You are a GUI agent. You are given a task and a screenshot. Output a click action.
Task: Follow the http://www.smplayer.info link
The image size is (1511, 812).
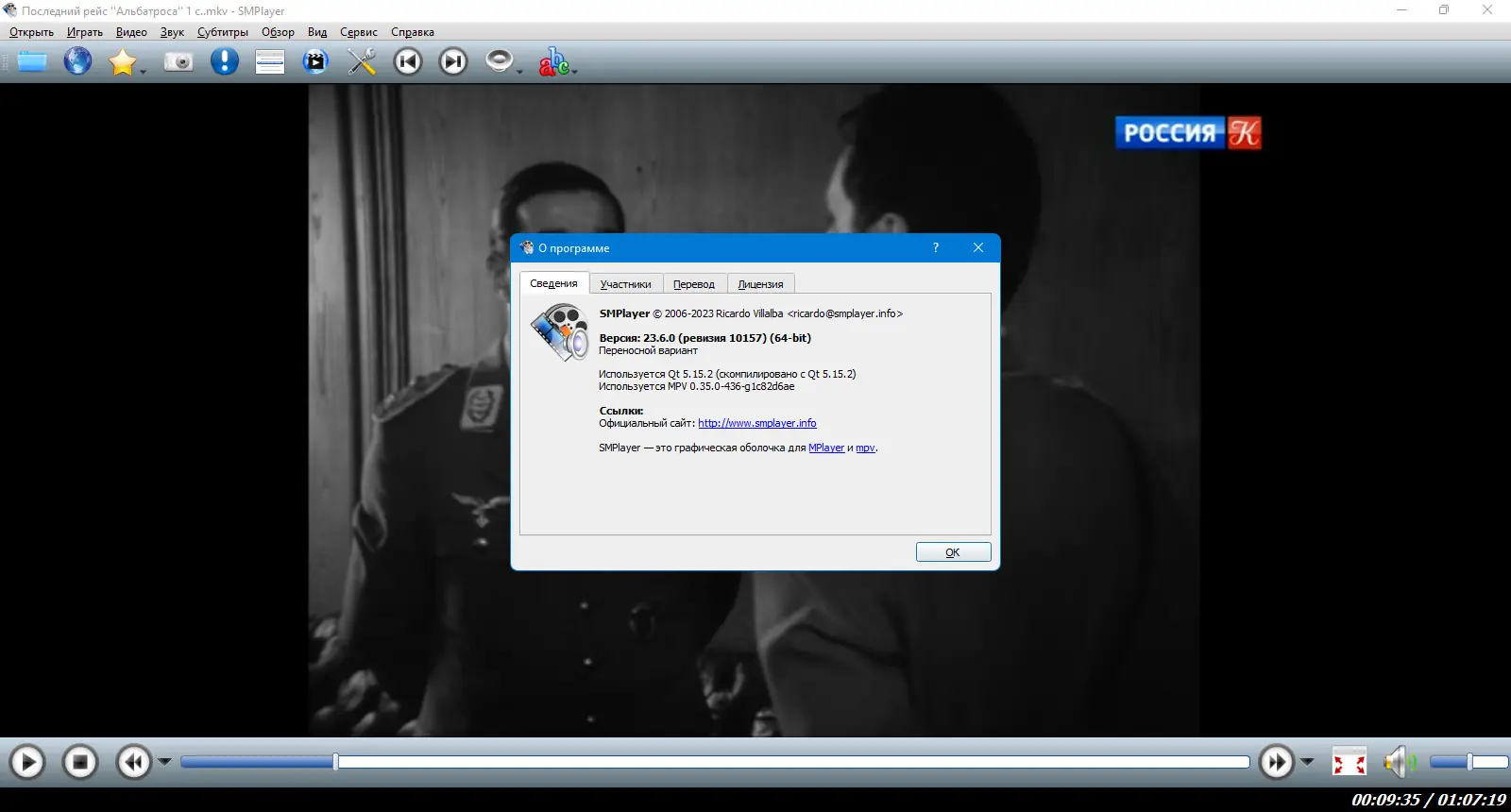click(757, 423)
